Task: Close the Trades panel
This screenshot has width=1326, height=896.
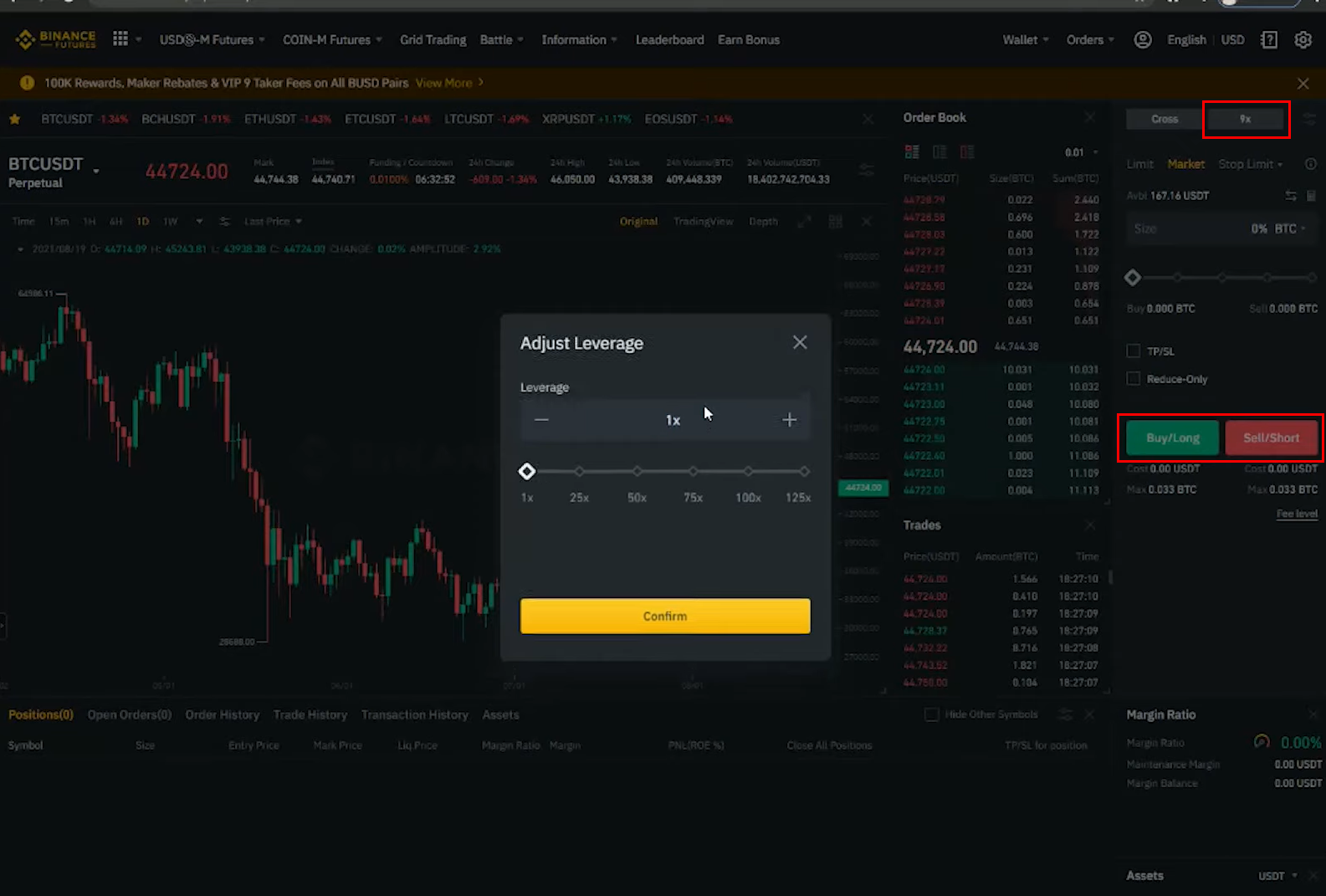Action: point(1090,525)
